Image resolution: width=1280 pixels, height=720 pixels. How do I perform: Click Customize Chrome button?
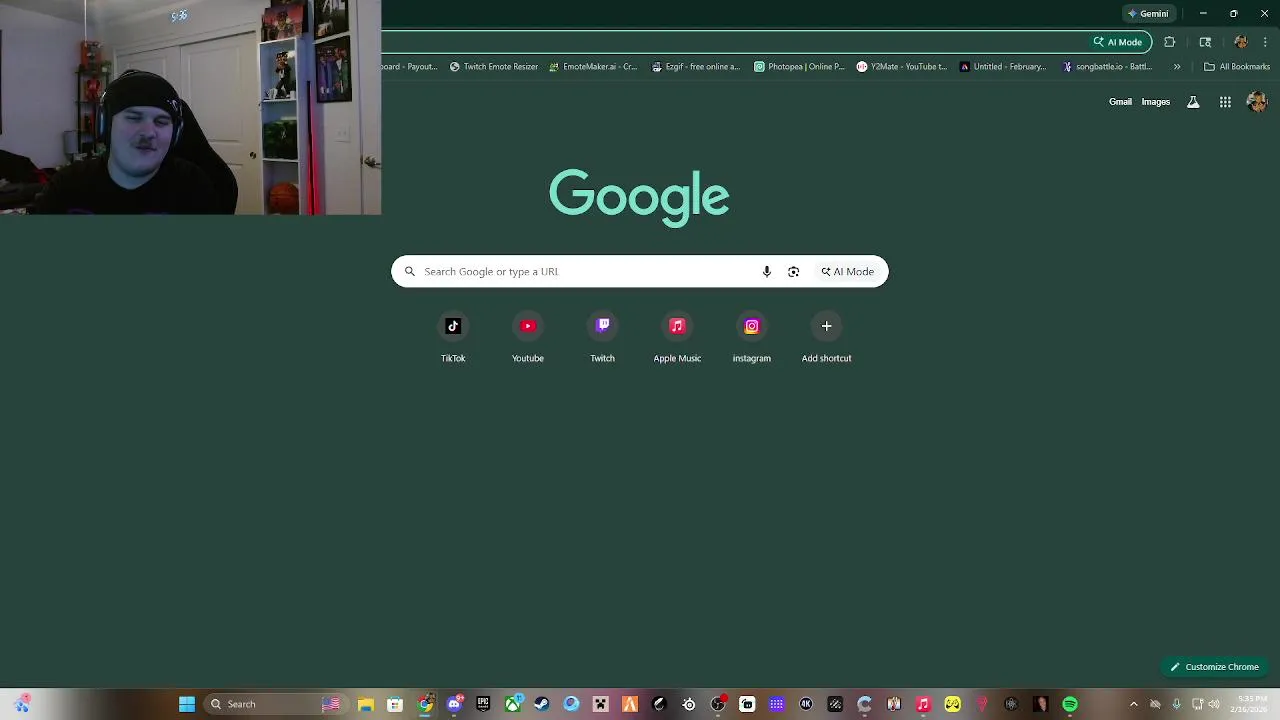[1214, 667]
